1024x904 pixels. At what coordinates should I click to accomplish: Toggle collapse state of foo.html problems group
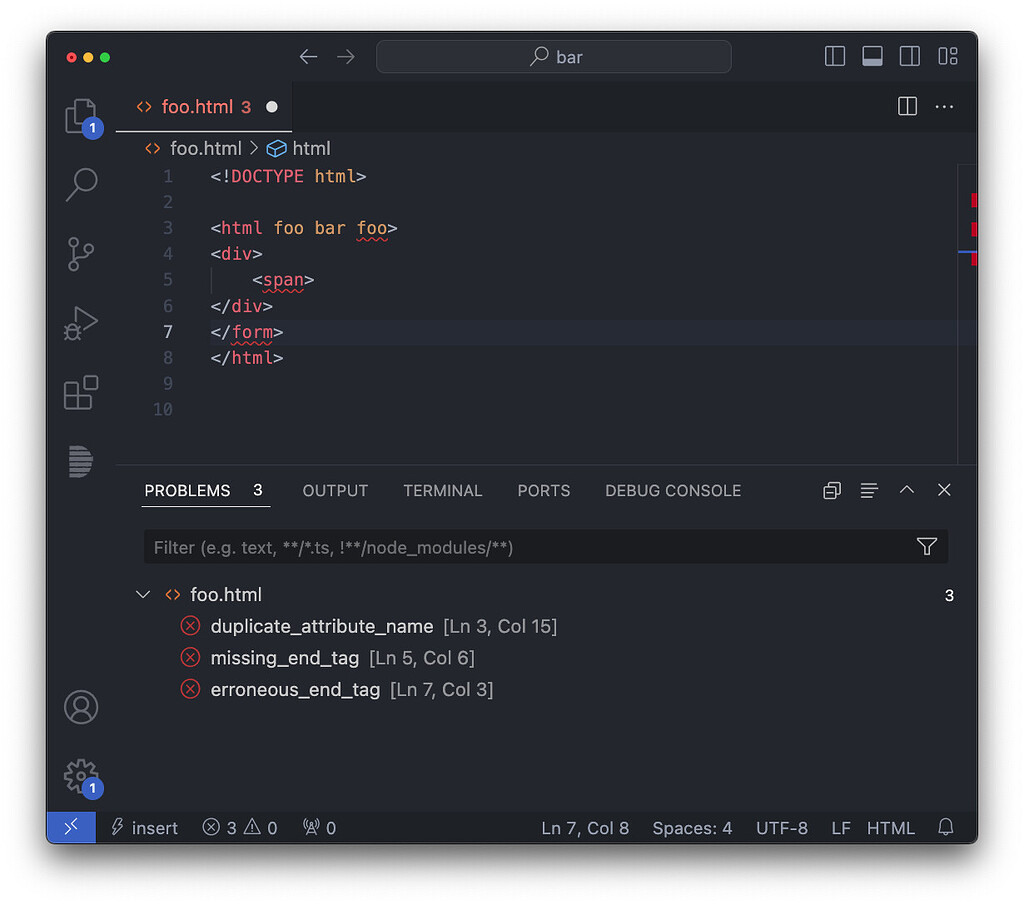coord(143,594)
